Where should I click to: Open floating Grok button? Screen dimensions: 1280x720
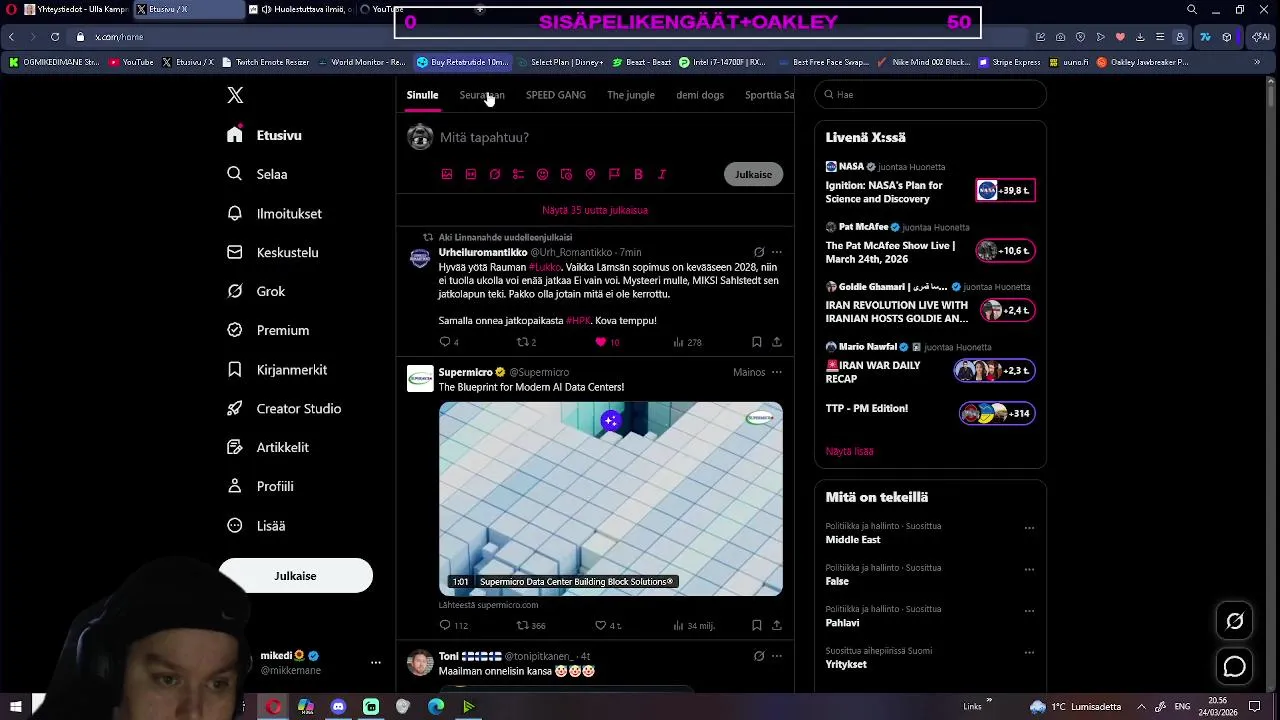click(1235, 621)
